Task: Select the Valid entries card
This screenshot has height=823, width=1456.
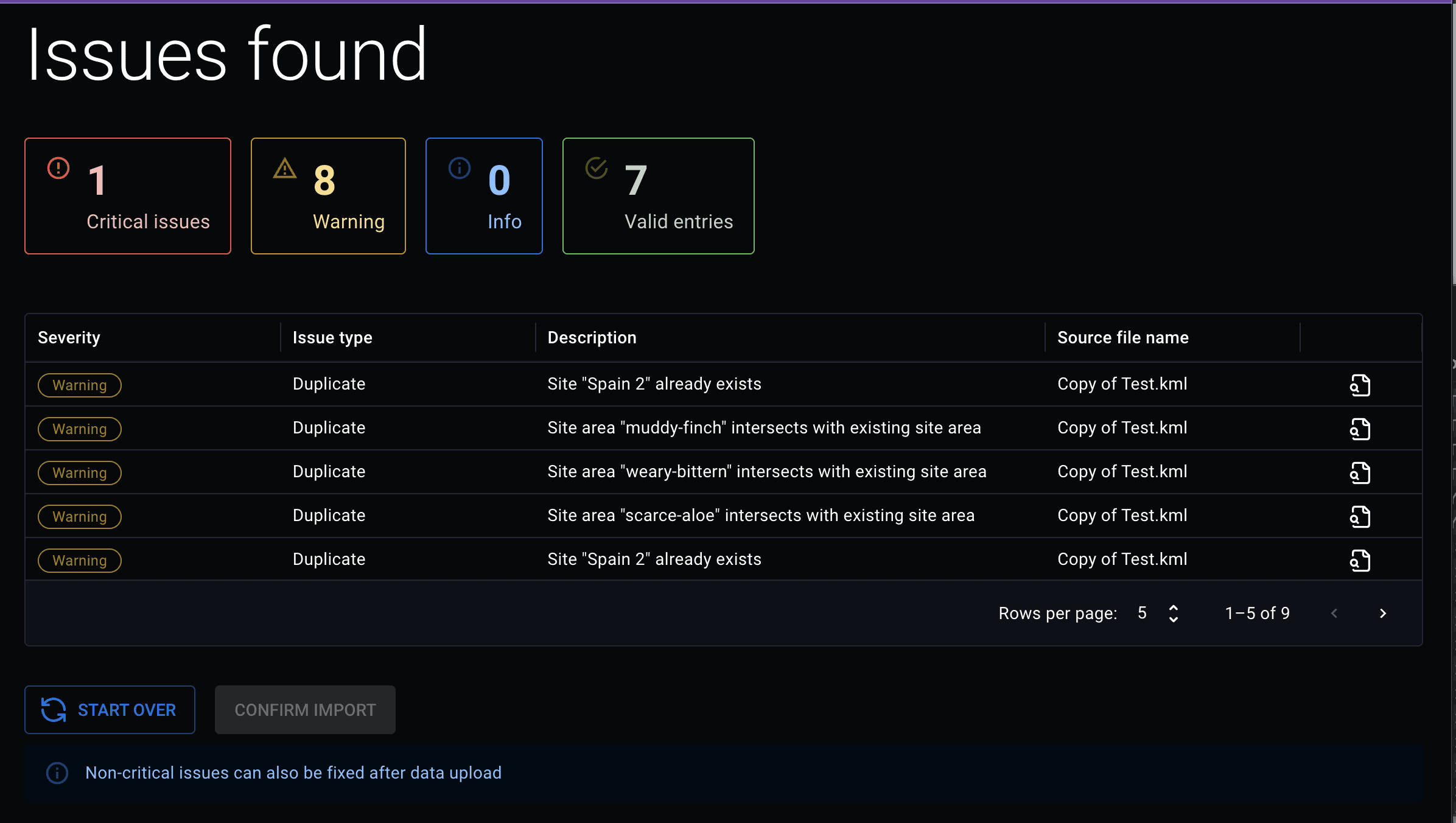Action: 658,196
